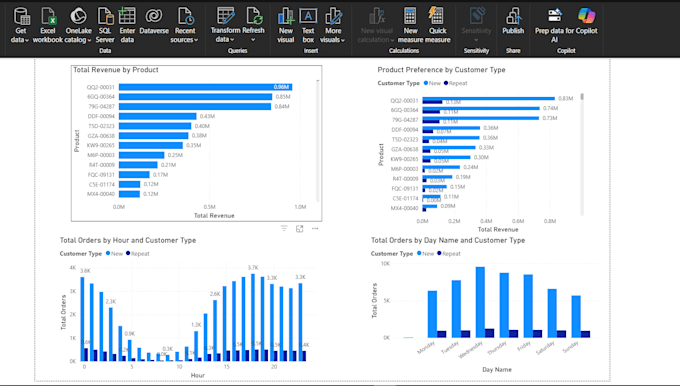680x386 pixels.
Task: Import from Excel workbook
Action: 48,25
